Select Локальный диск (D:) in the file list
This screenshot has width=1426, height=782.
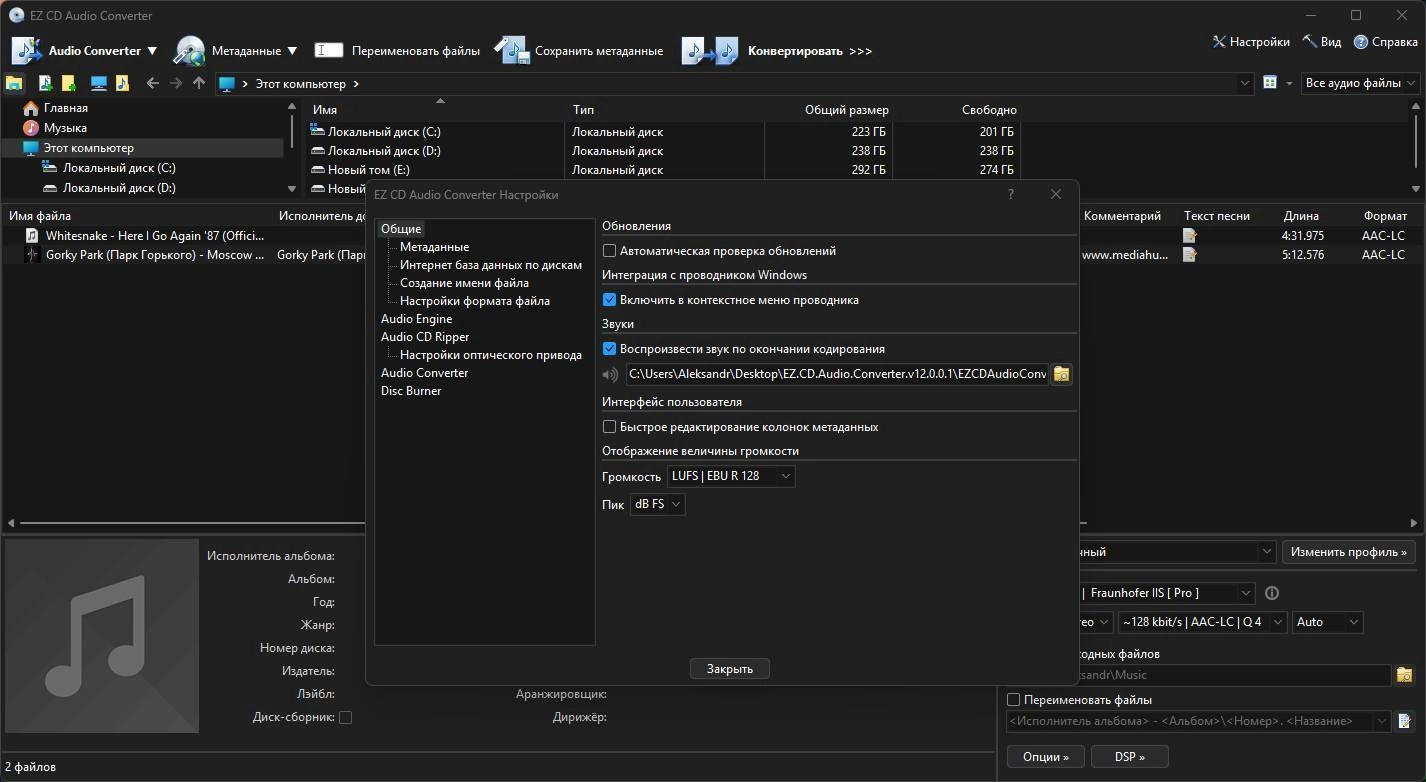[x=384, y=151]
